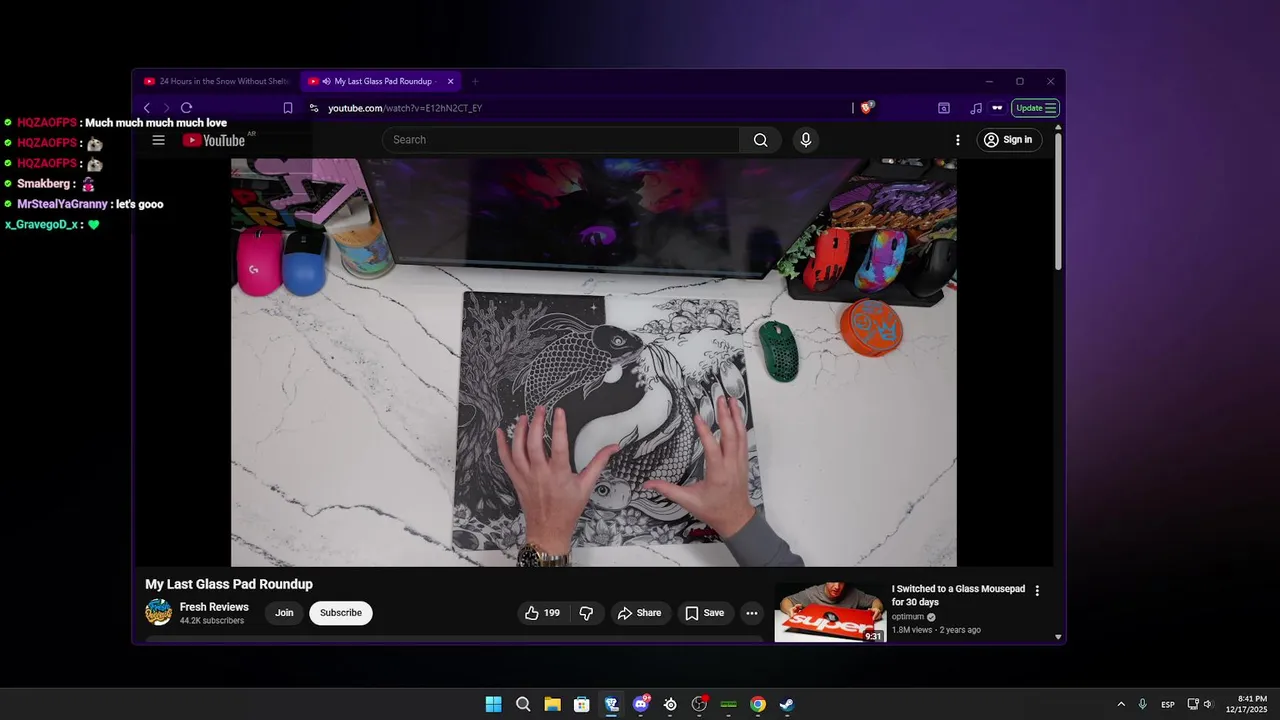Open Microsoft Store from the taskbar
Viewport: 1280px width, 720px height.
[x=581, y=704]
